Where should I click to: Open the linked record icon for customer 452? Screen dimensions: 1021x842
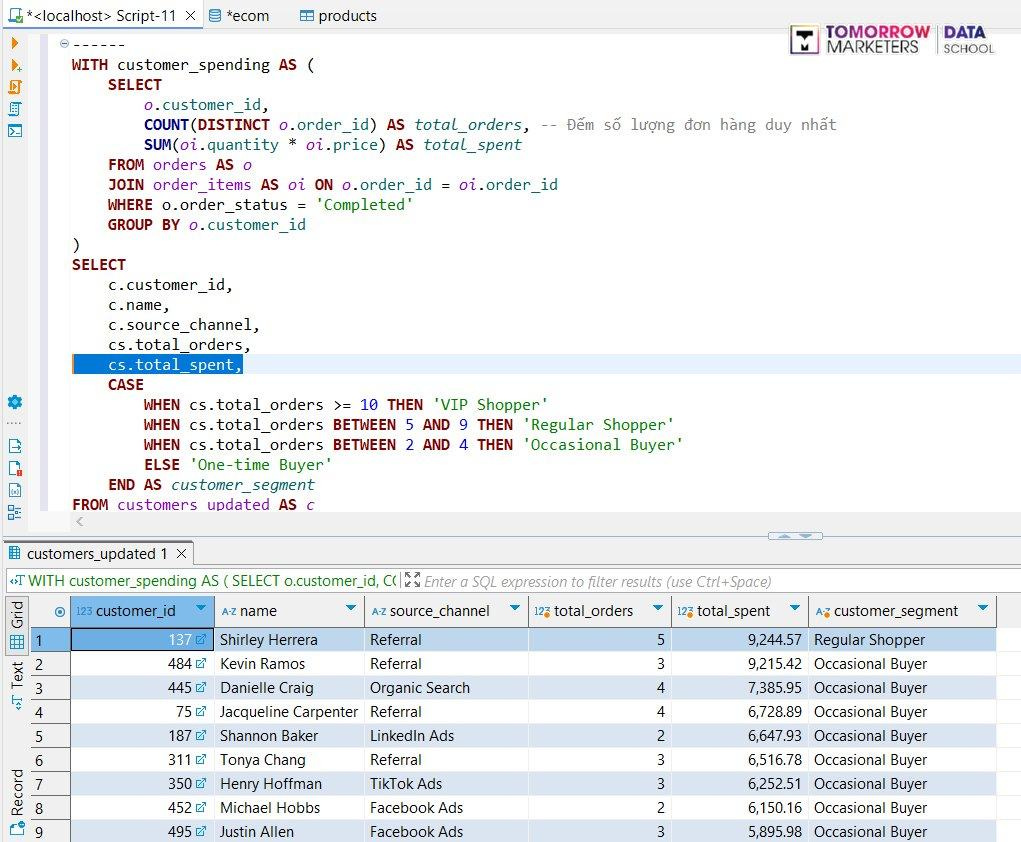tap(201, 807)
